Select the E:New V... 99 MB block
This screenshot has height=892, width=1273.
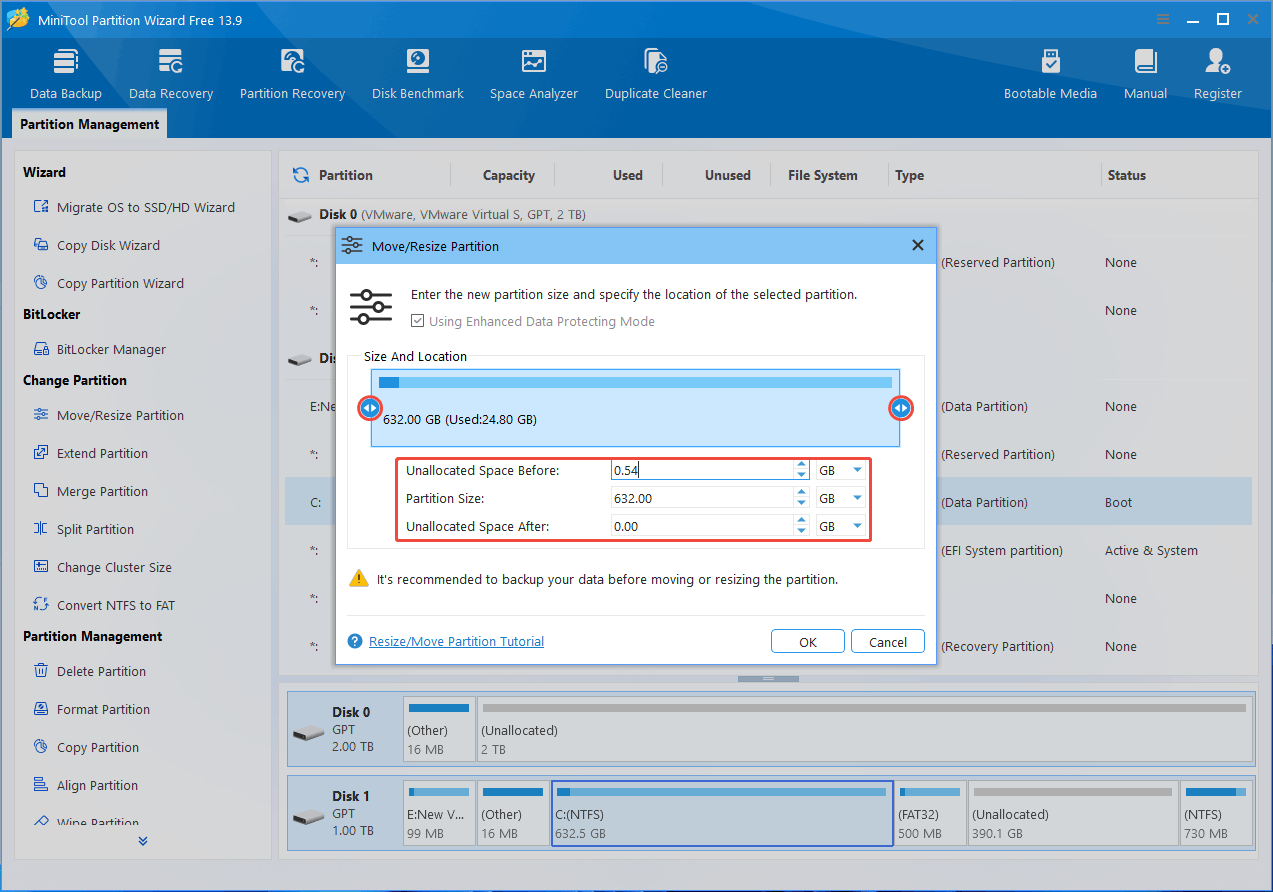coord(439,814)
